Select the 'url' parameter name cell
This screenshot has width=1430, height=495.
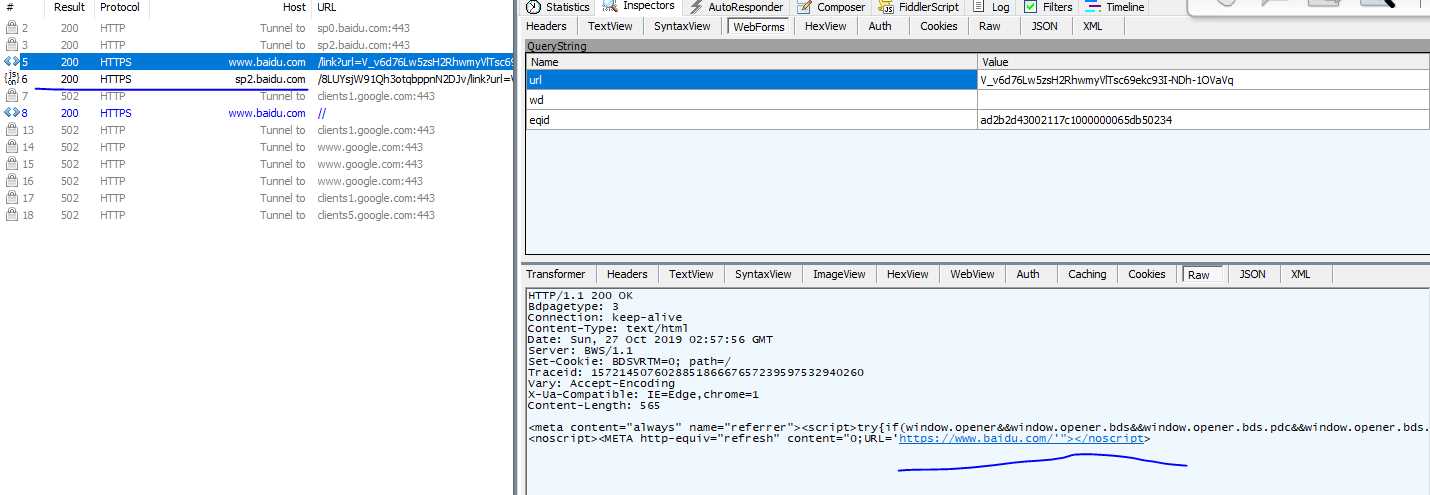pyautogui.click(x=752, y=80)
